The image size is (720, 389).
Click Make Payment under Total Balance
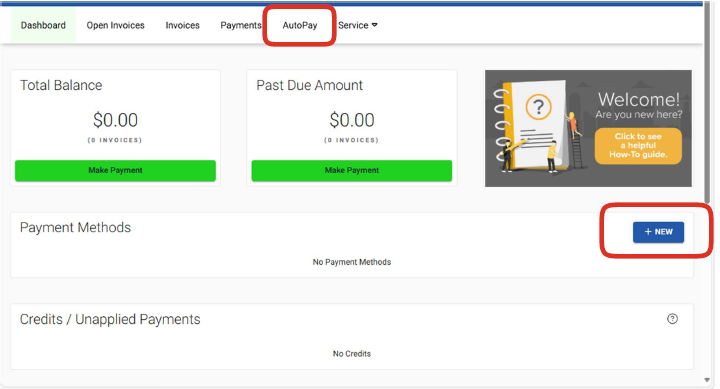tap(115, 170)
